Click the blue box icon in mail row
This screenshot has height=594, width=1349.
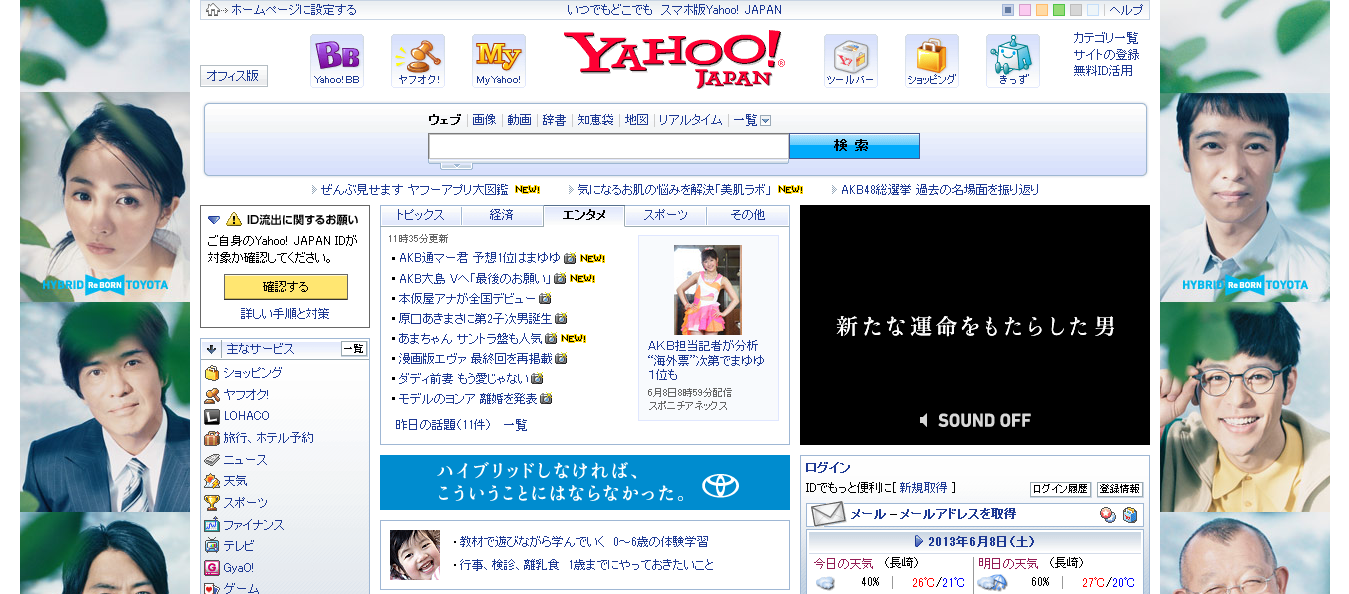coord(1130,515)
